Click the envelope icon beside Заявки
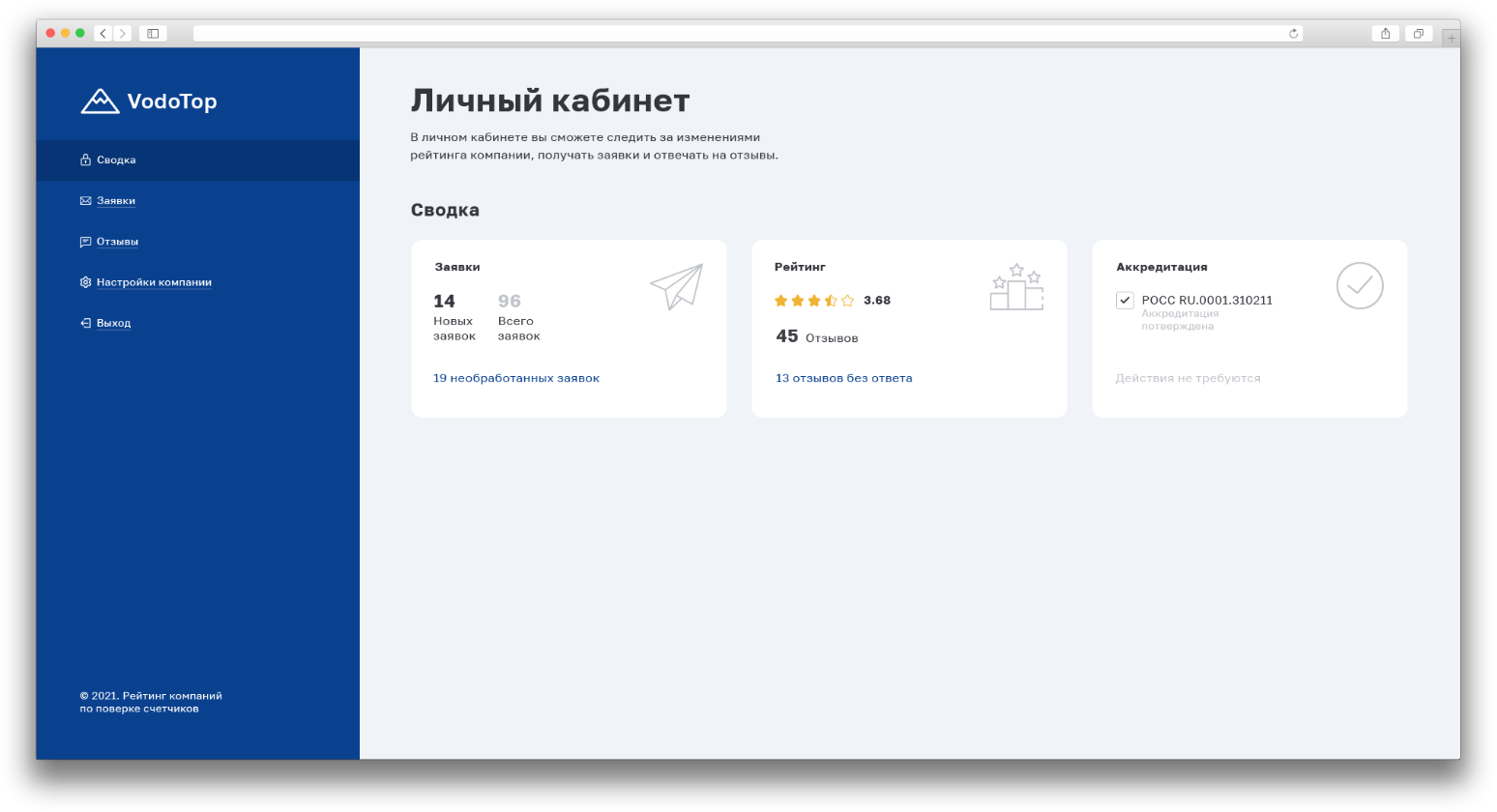The width and height of the screenshot is (1497, 812). pyautogui.click(x=85, y=201)
